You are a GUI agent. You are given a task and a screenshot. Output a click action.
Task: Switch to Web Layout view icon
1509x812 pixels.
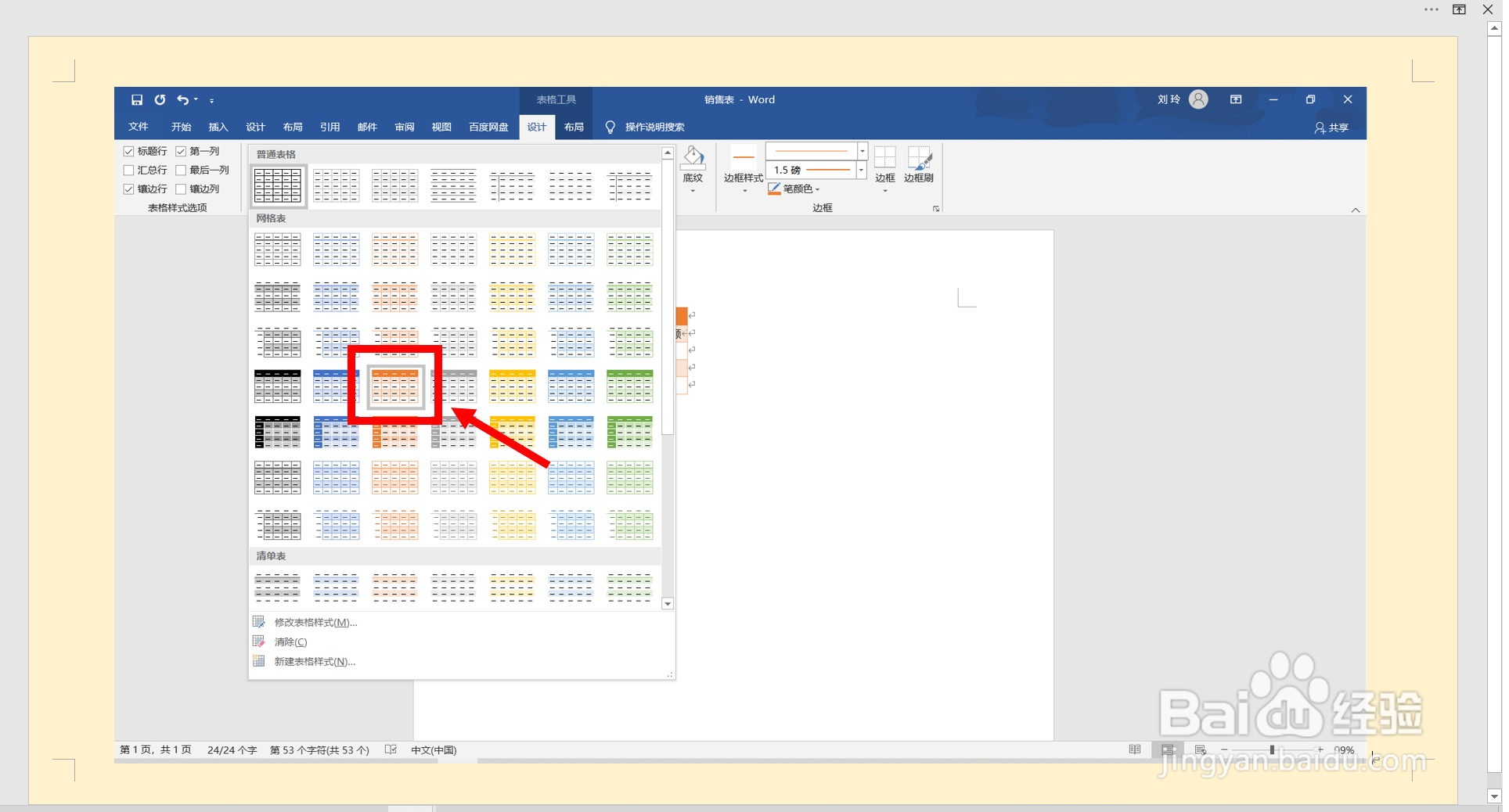coord(1201,749)
